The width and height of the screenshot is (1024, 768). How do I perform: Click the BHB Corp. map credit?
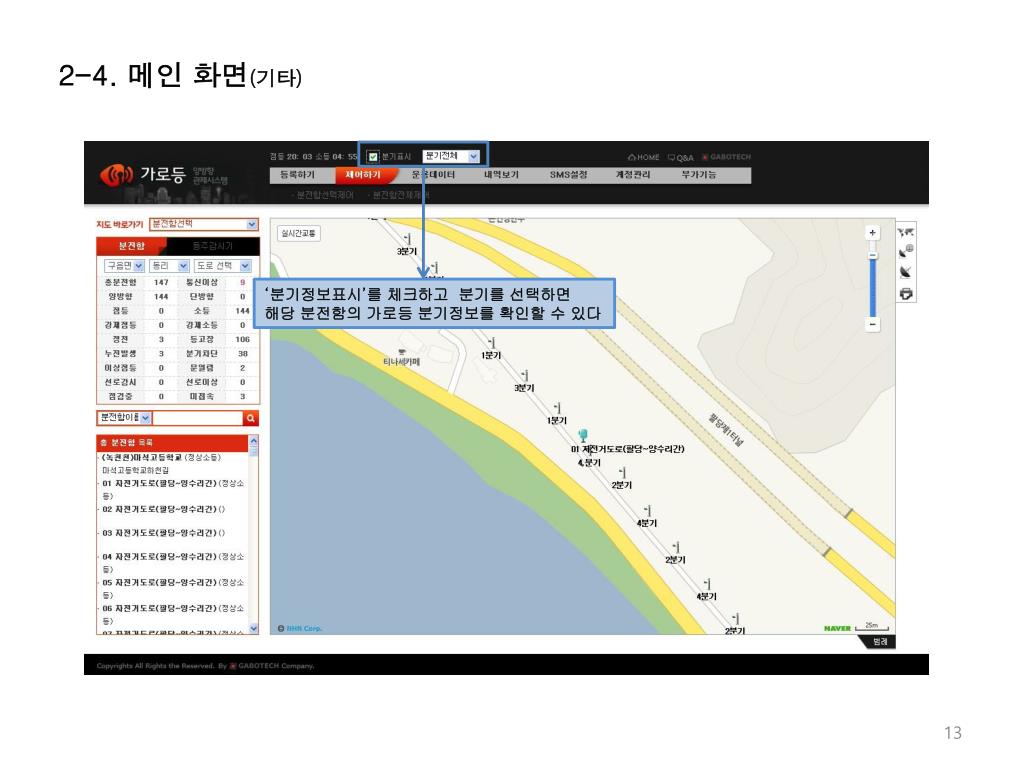coord(300,628)
